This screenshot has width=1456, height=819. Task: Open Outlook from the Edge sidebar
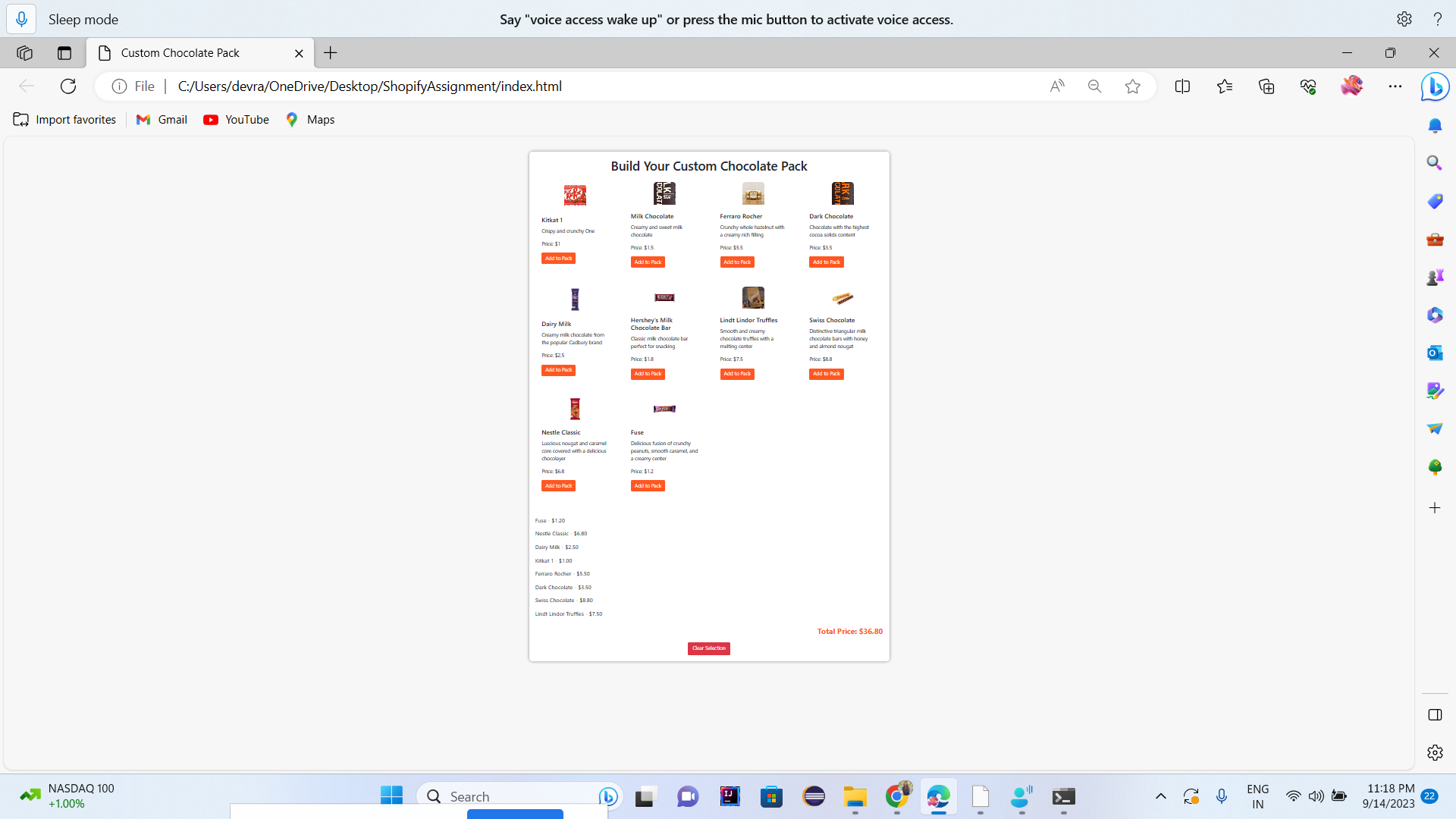tap(1435, 353)
